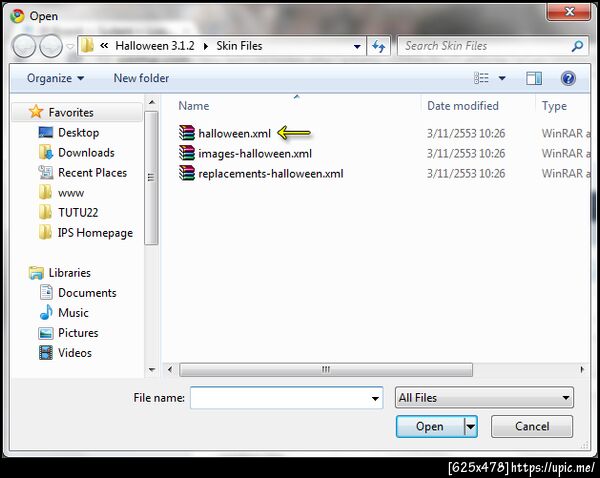Select the replacements-halloween.xml file
Image resolution: width=600 pixels, height=478 pixels.
tap(271, 174)
